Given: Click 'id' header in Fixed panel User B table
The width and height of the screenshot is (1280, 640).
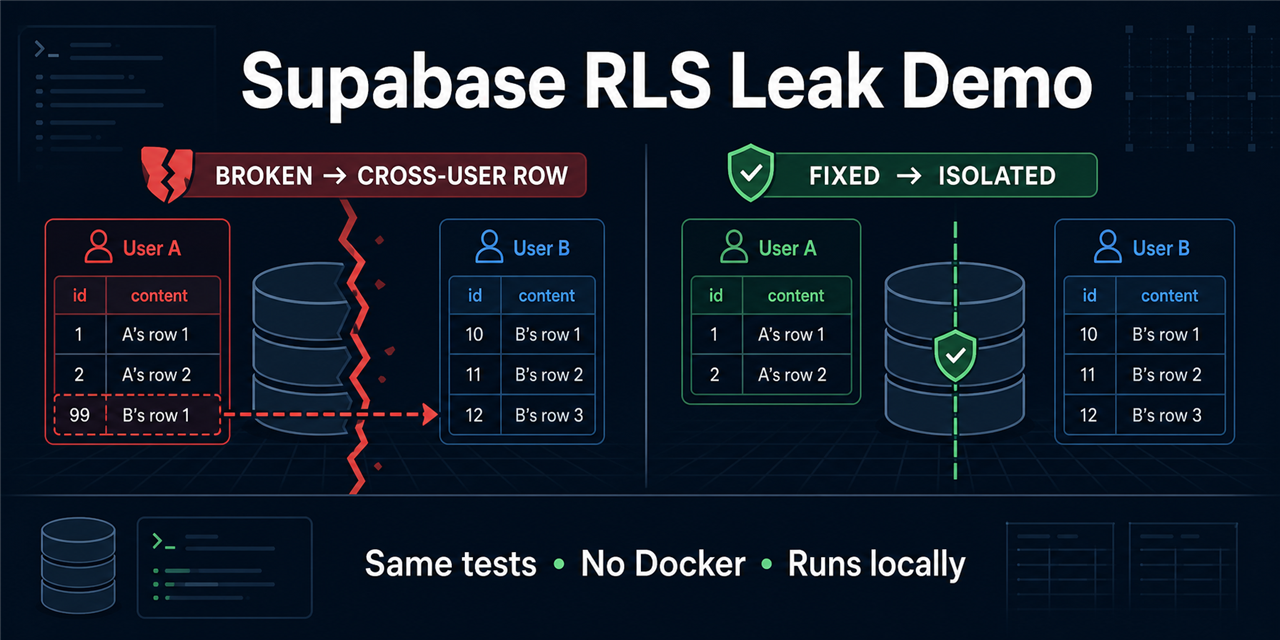Looking at the screenshot, I should [x=1089, y=295].
